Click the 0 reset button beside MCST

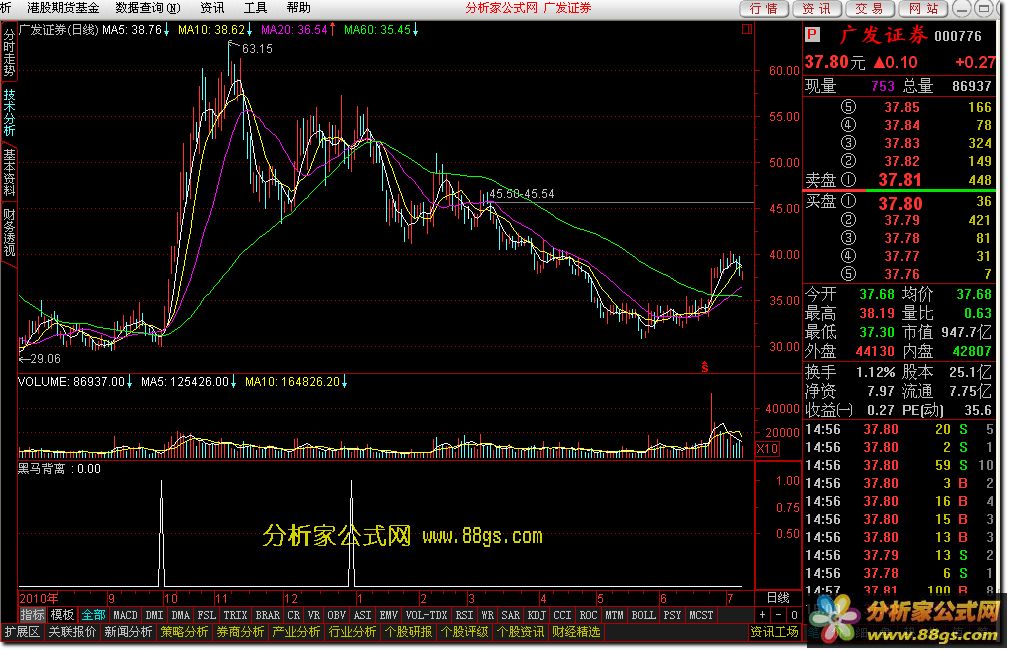click(x=793, y=615)
